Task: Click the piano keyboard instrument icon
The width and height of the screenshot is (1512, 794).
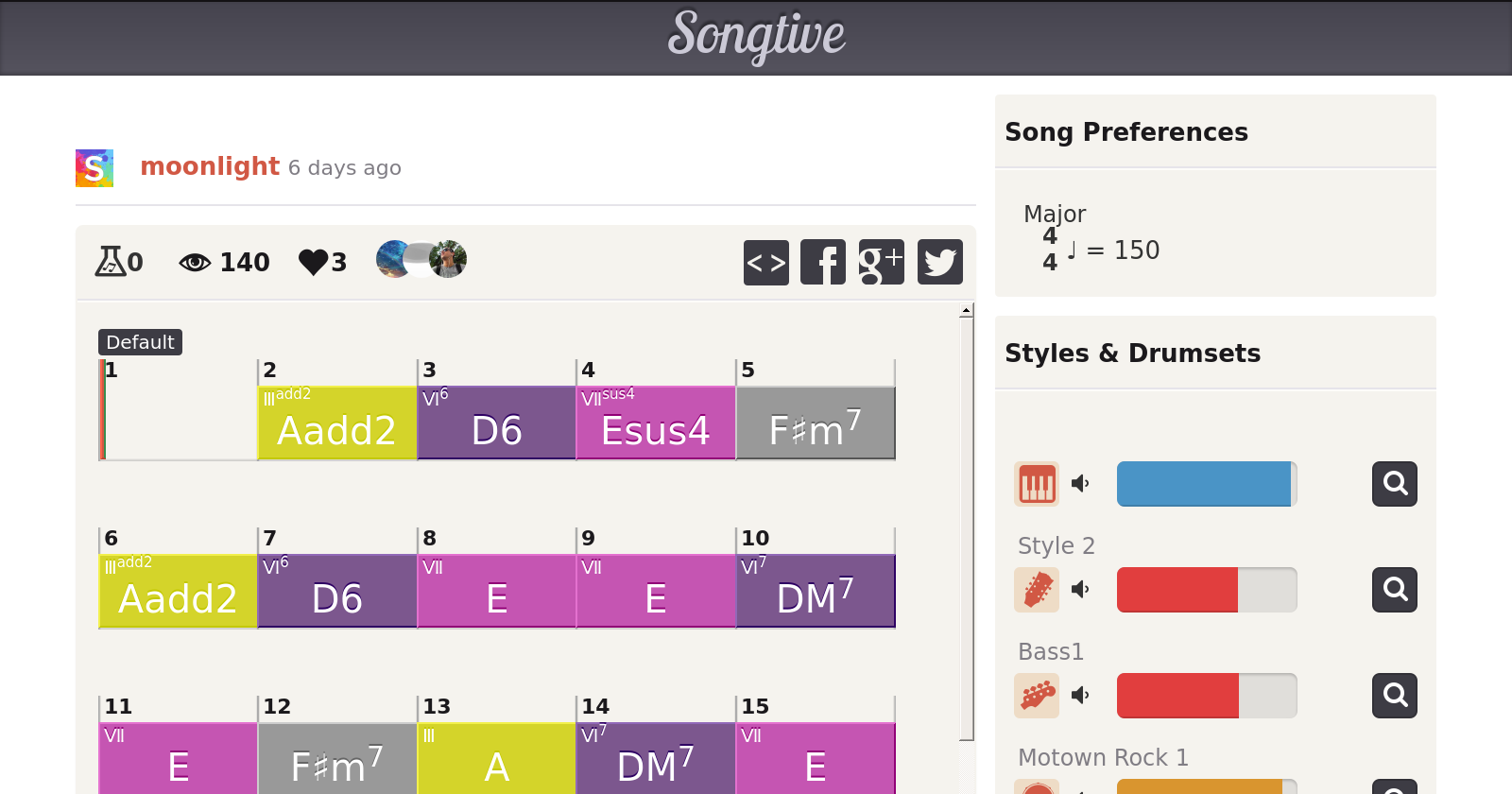Action: (1037, 484)
